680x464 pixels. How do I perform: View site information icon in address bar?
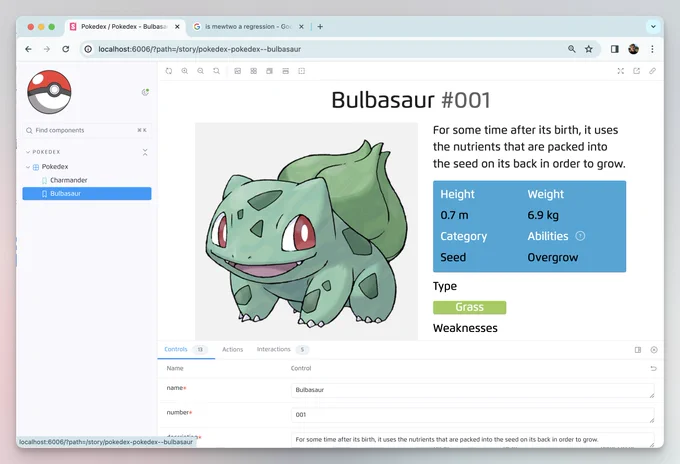pyautogui.click(x=88, y=49)
